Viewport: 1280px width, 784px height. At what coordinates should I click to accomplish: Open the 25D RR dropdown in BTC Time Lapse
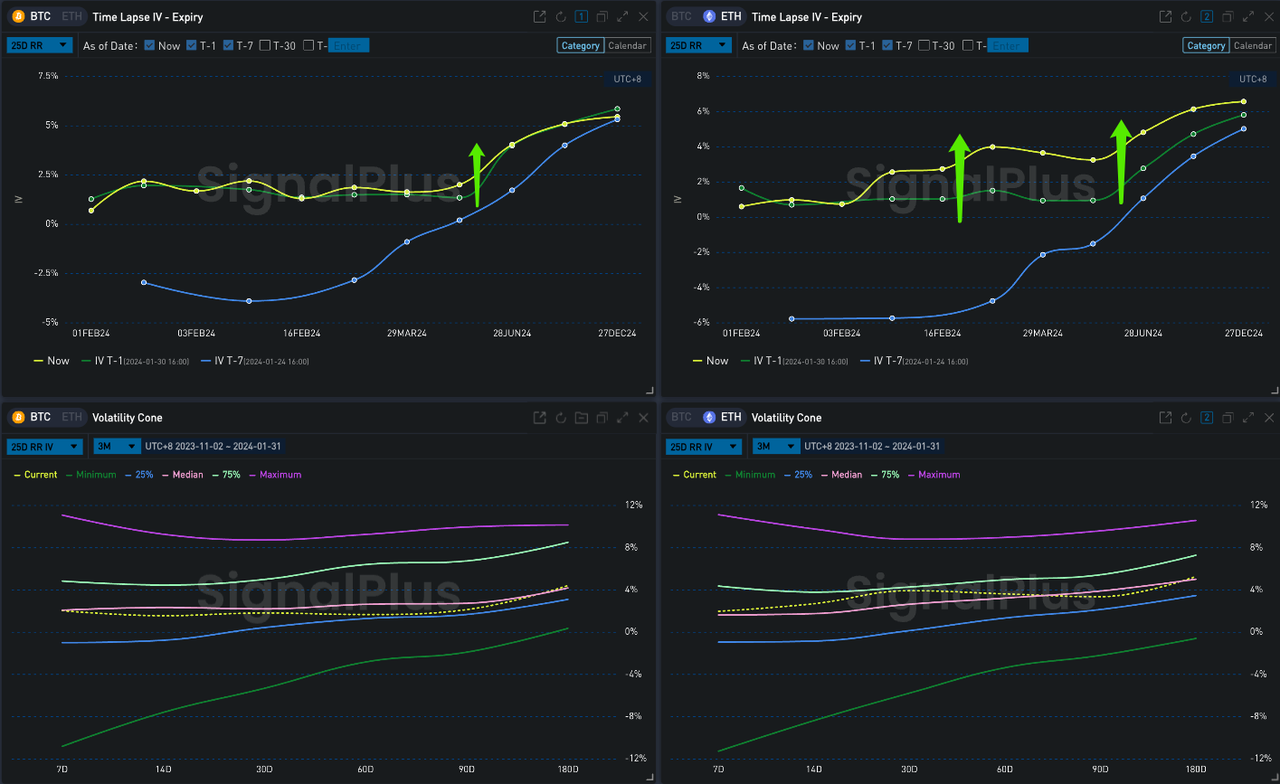(x=39, y=45)
